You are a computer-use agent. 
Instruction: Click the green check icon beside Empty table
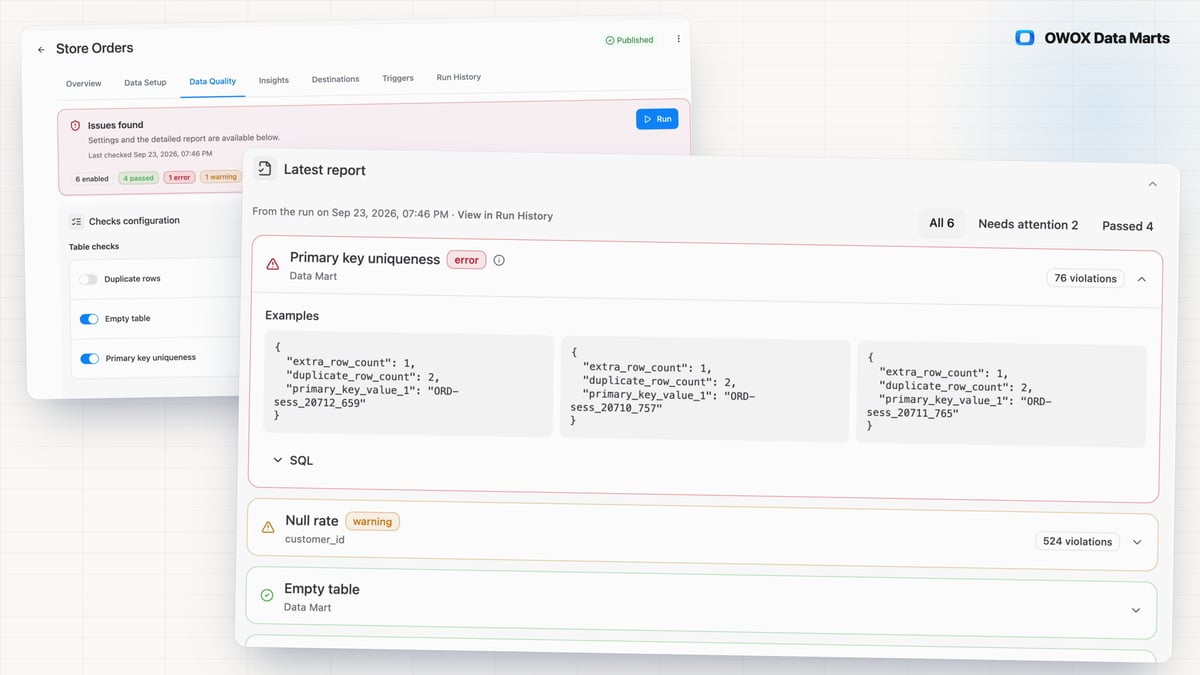[x=267, y=595]
